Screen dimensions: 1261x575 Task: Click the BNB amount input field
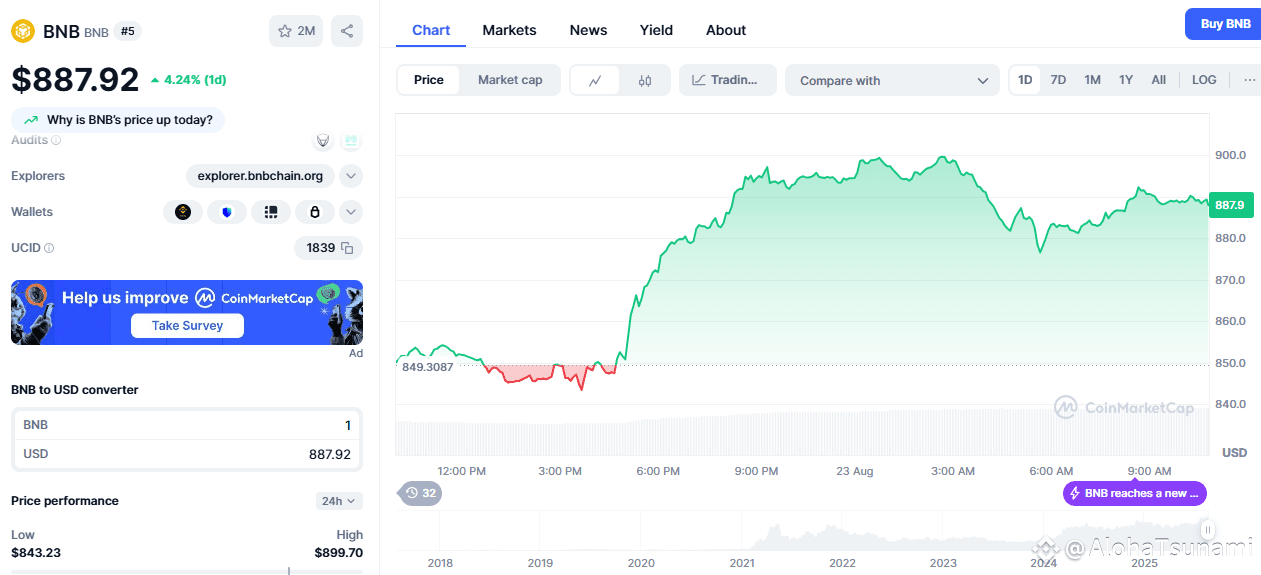187,425
